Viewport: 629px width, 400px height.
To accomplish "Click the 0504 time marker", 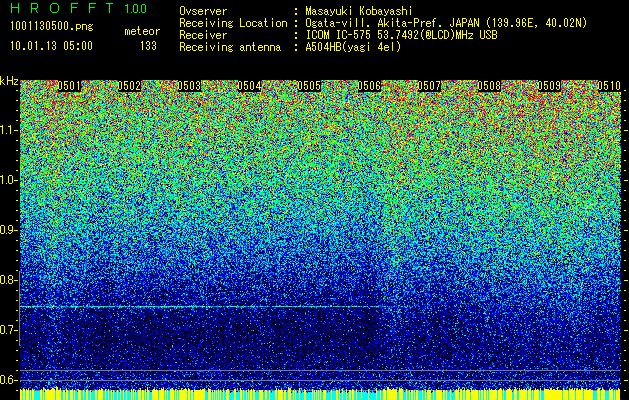I will click(249, 86).
